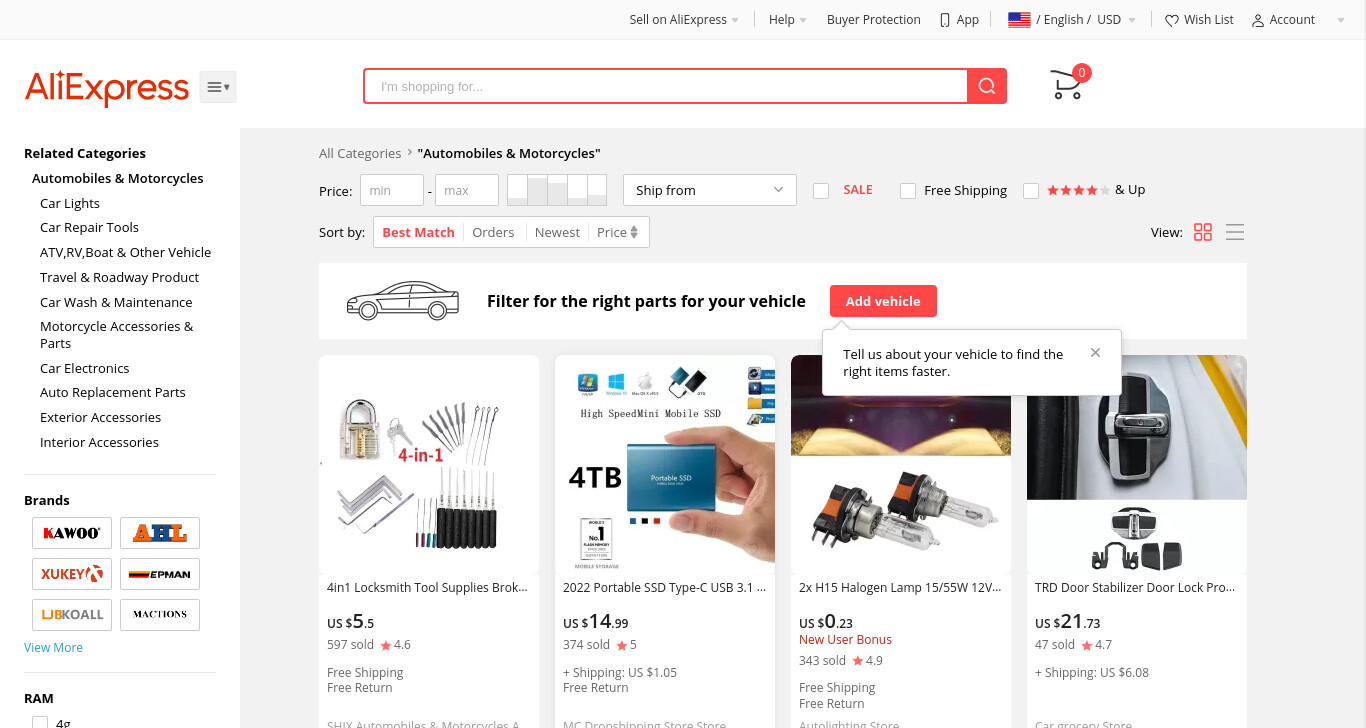Expand the Sell on AliExpress menu
Screen dimensions: 1366x728
click(684, 20)
